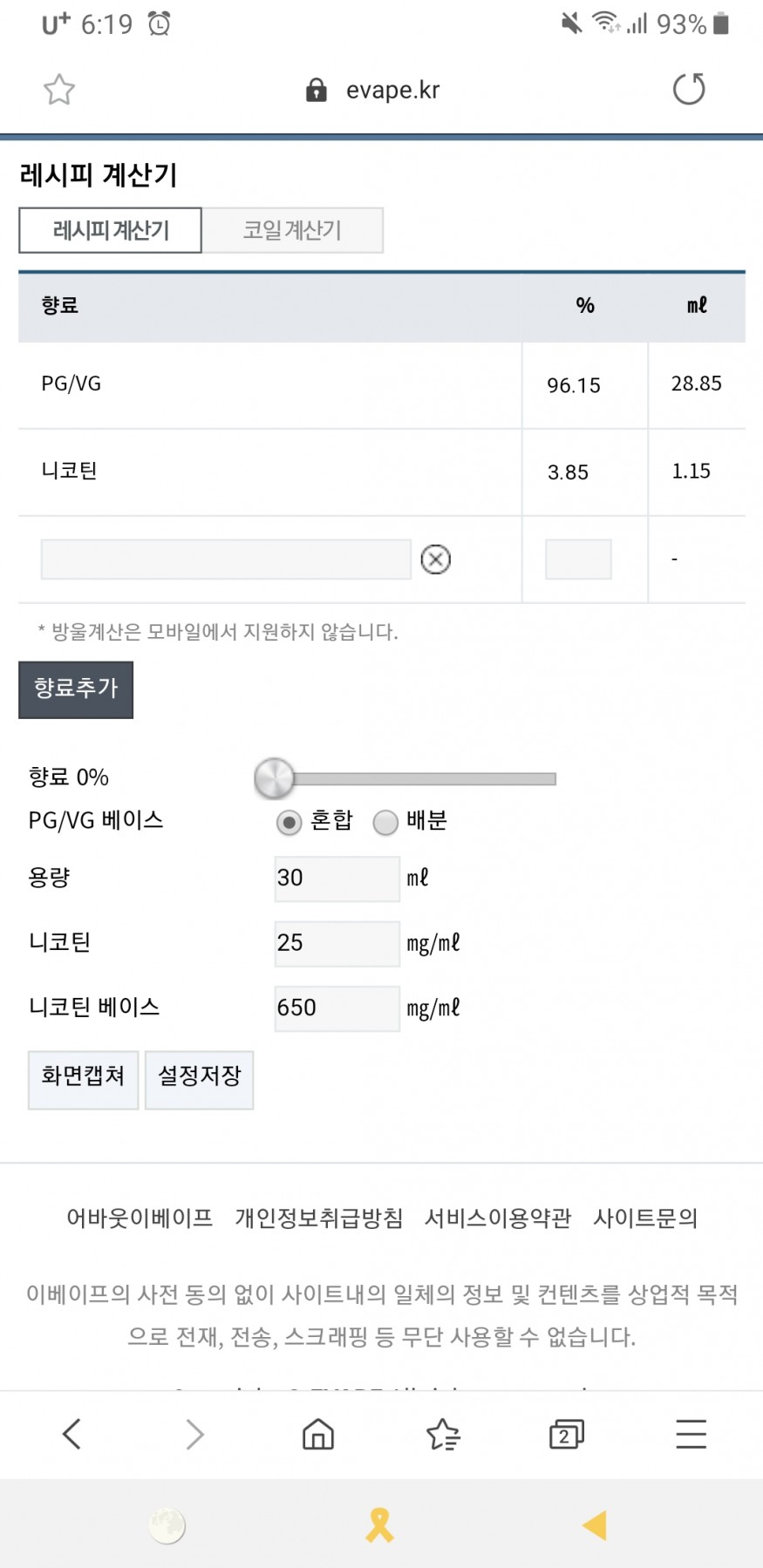Open the bookmarks list icon
This screenshot has width=763, height=1568.
pyautogui.click(x=443, y=1434)
